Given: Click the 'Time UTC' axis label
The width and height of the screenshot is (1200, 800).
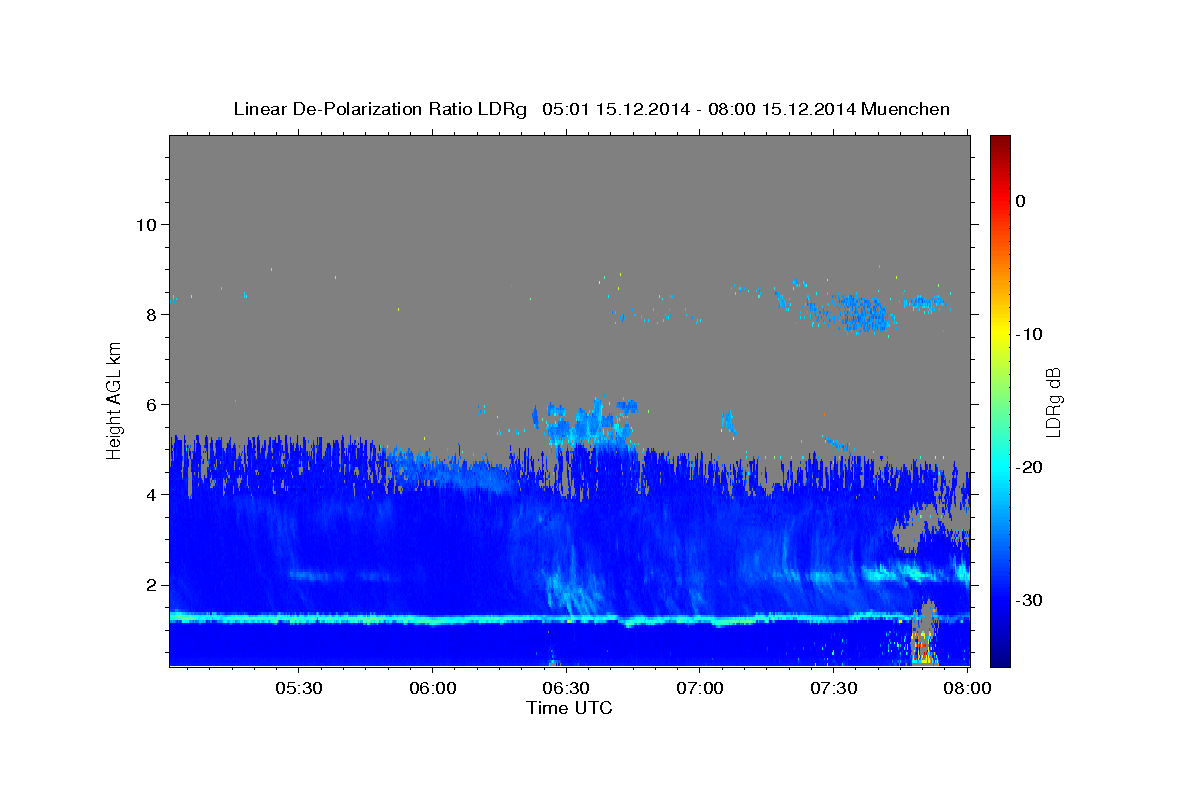Looking at the screenshot, I should click(x=569, y=708).
